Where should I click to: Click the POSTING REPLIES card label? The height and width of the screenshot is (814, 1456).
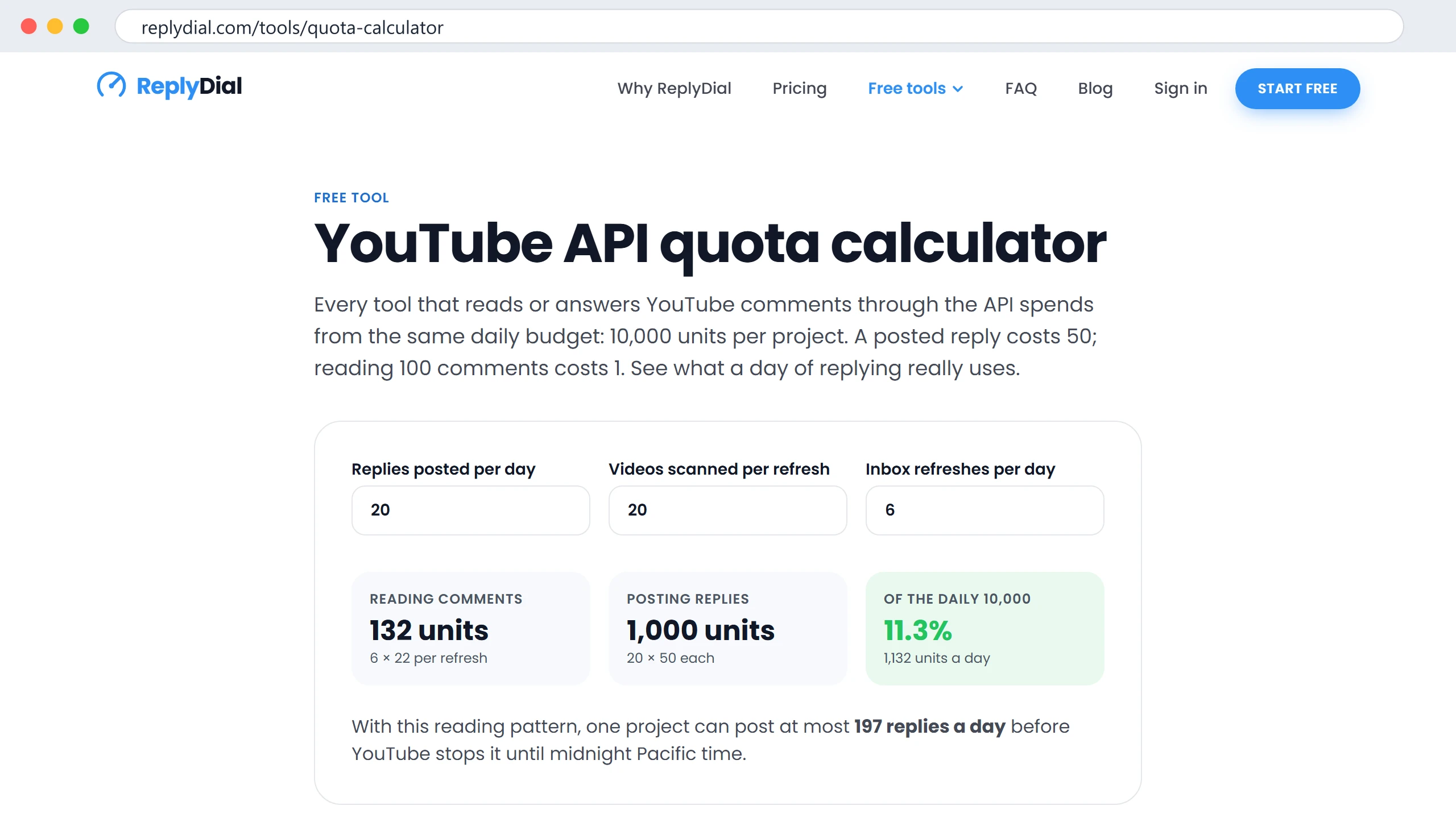pos(688,599)
